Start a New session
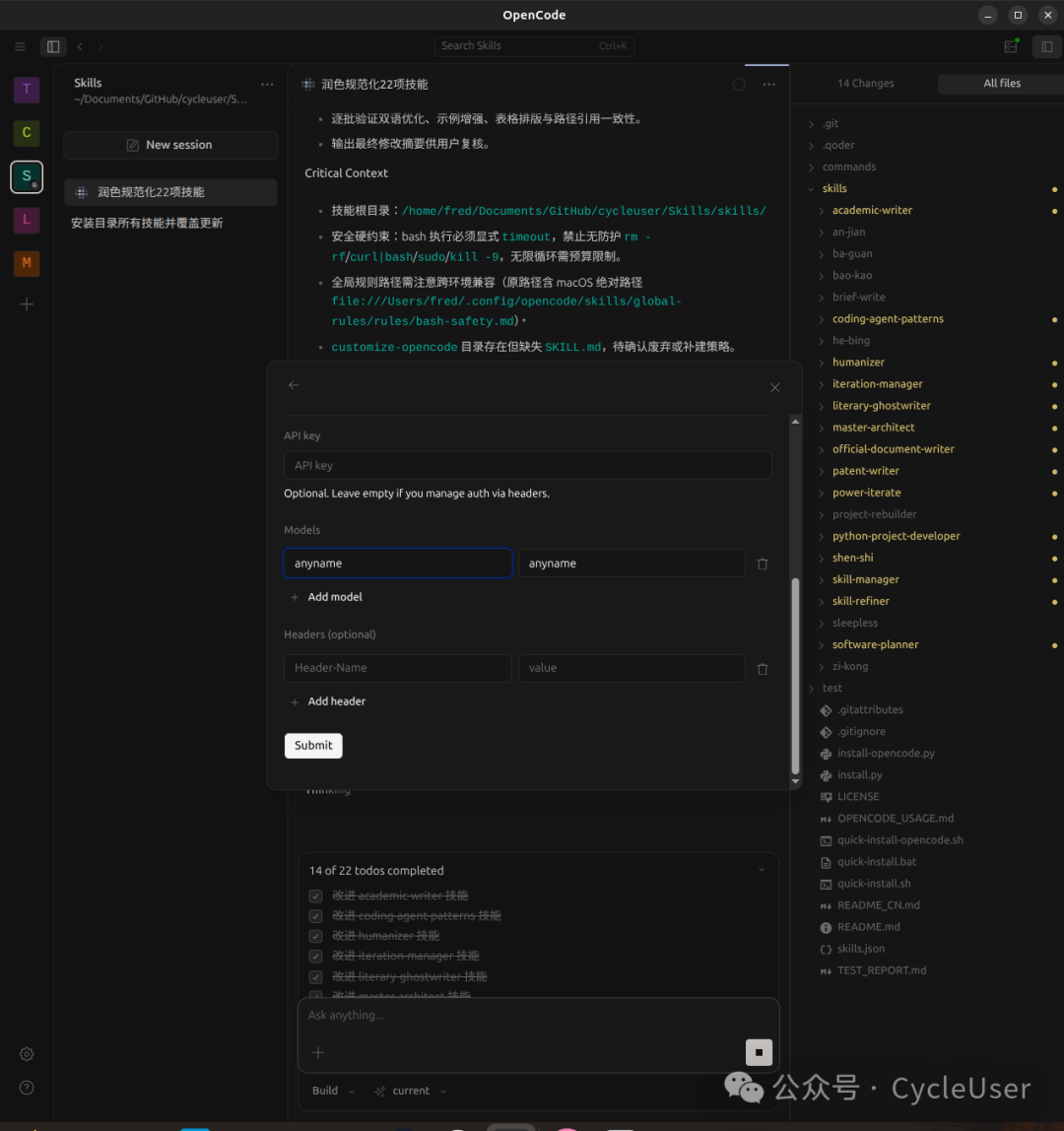The height and width of the screenshot is (1131, 1064). [x=170, y=145]
